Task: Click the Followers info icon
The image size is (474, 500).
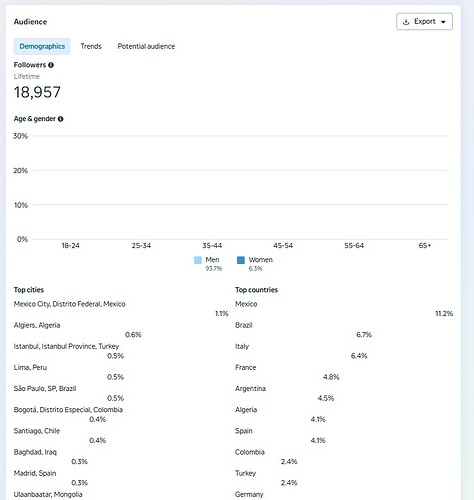Action: [x=51, y=65]
